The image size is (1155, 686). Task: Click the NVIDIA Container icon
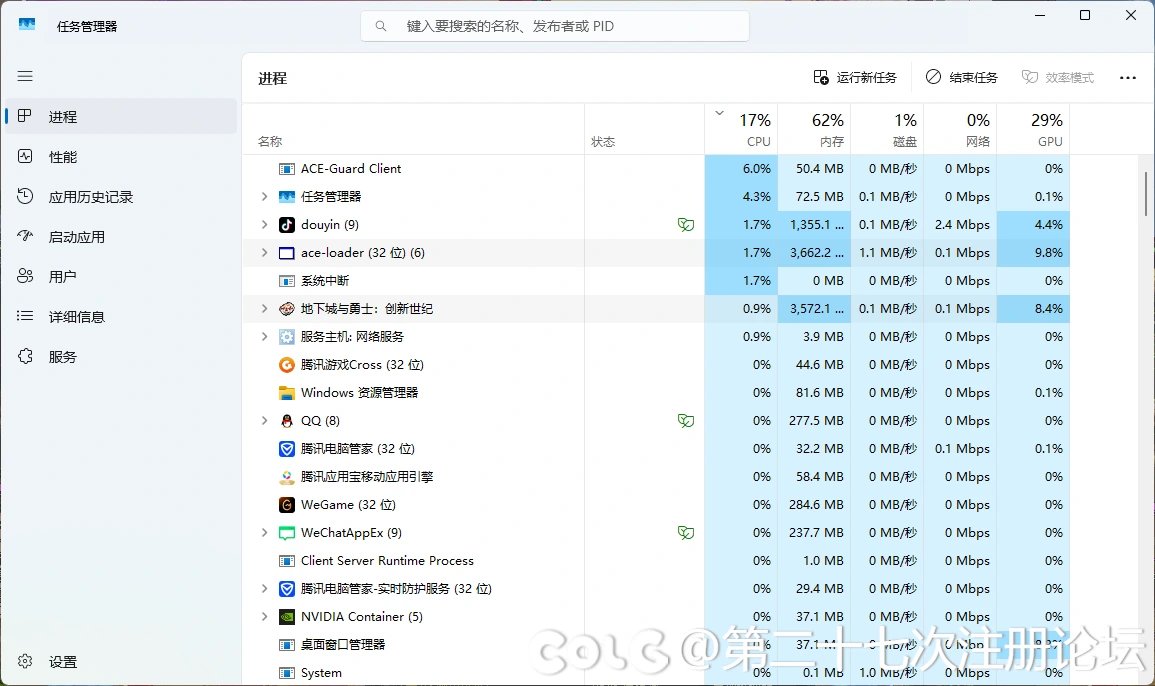(287, 617)
